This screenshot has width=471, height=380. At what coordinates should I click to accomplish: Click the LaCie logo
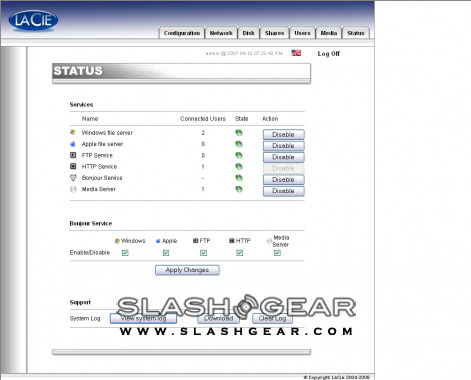tap(33, 20)
